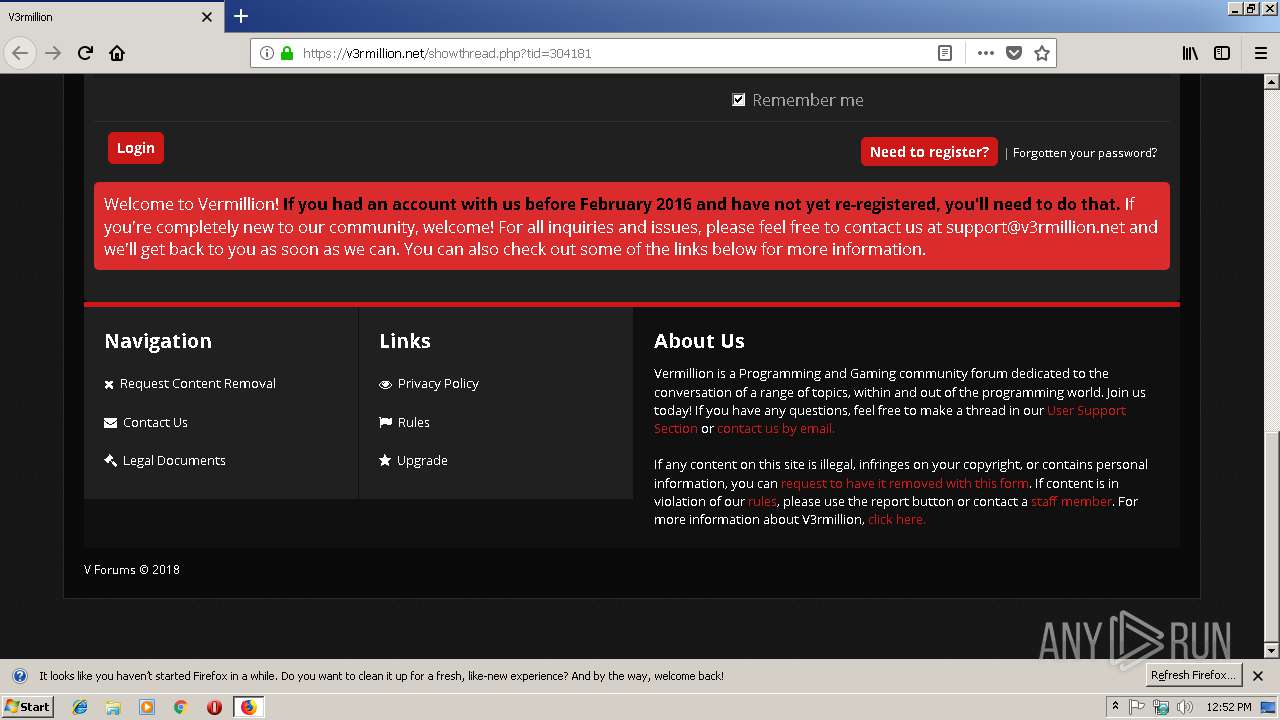Click the click here link about V3rmillion
Image resolution: width=1280 pixels, height=720 pixels.
(x=896, y=520)
